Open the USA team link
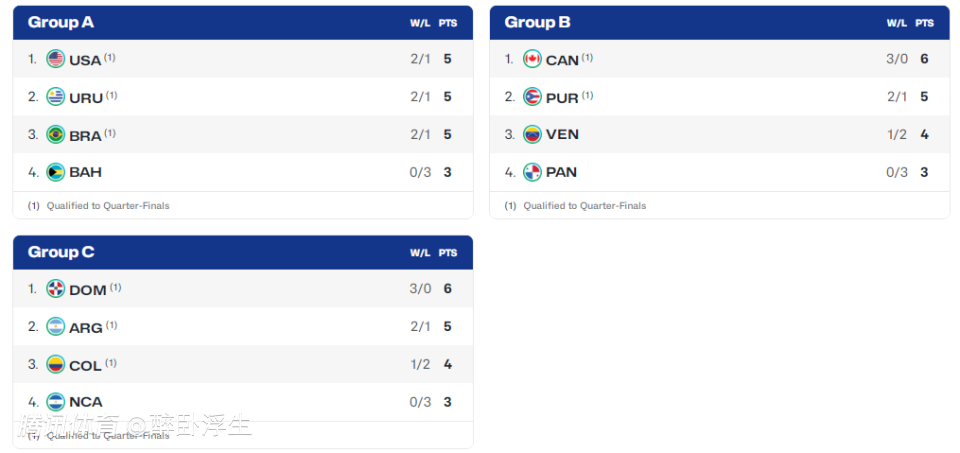Image resolution: width=960 pixels, height=453 pixels. pos(85,60)
